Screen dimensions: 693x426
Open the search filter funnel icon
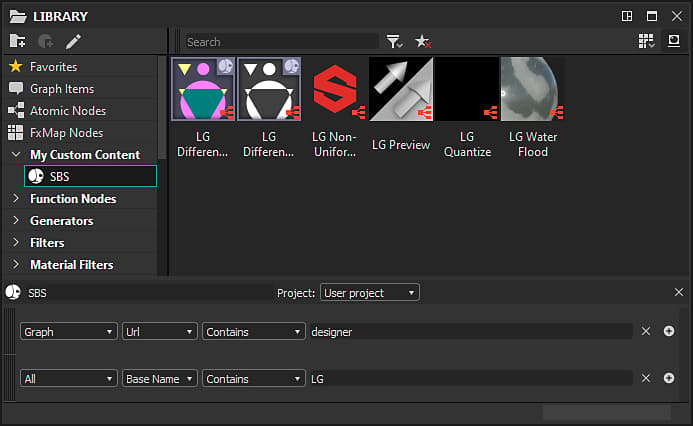tap(394, 42)
